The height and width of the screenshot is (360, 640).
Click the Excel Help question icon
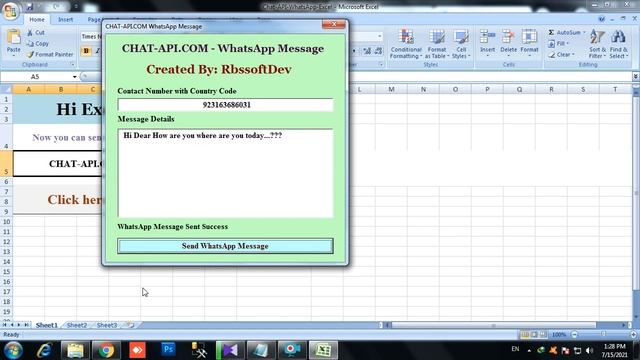tap(602, 19)
